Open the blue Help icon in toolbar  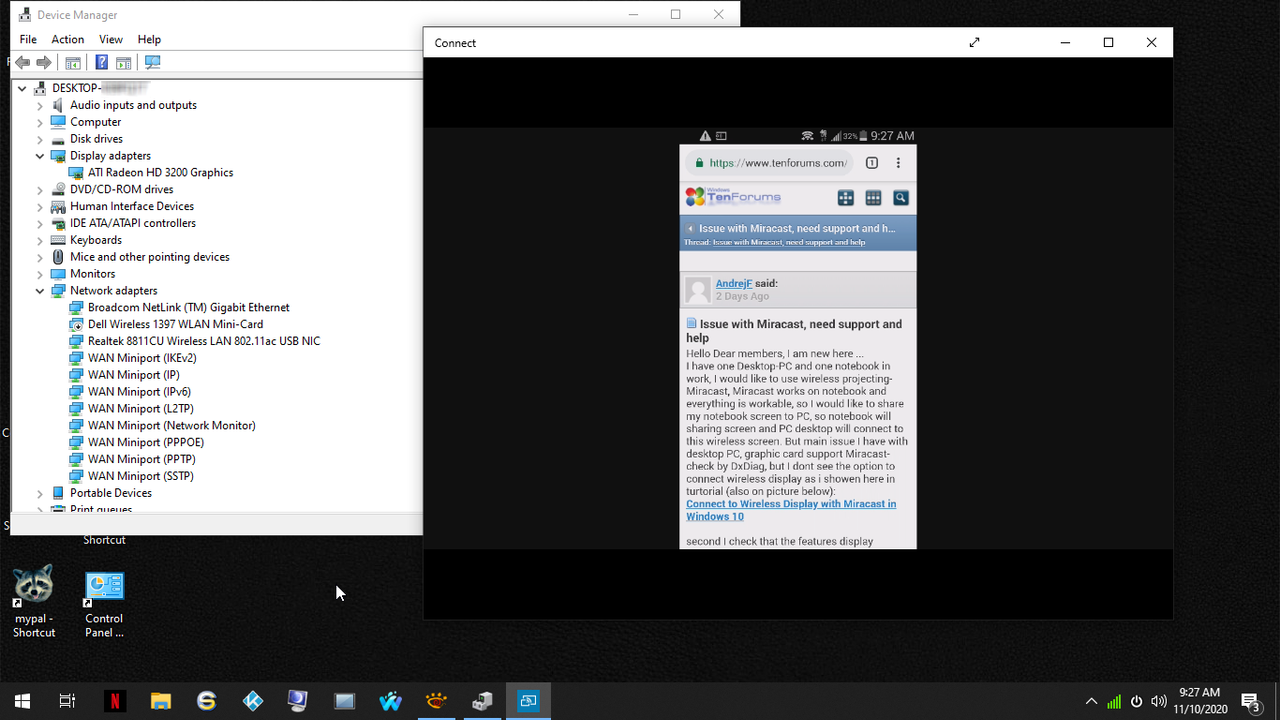[x=101, y=62]
